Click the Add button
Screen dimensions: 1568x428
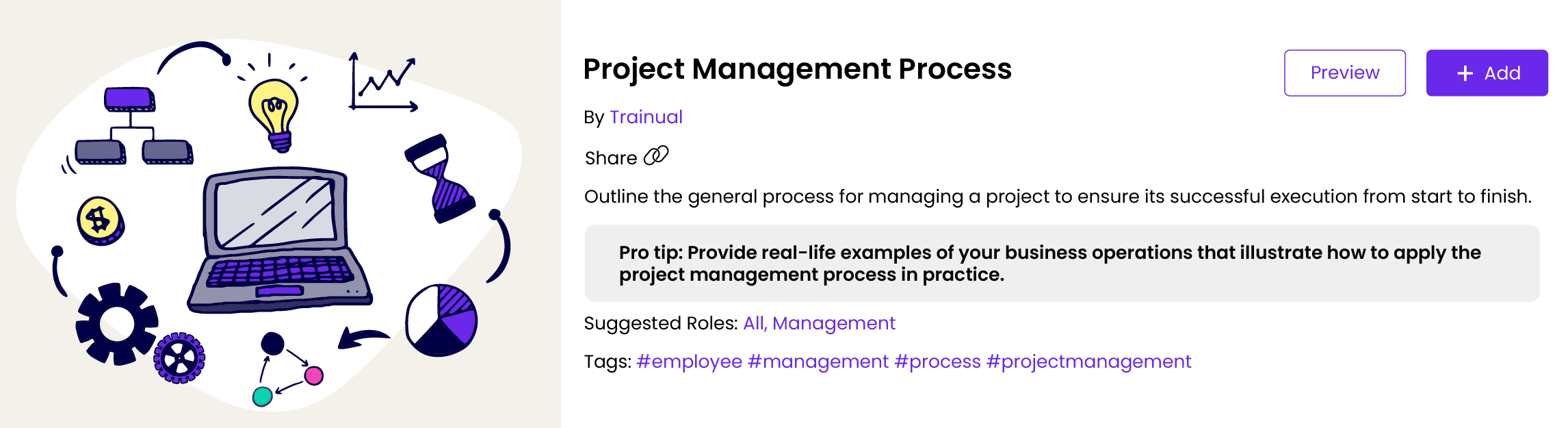click(1486, 73)
